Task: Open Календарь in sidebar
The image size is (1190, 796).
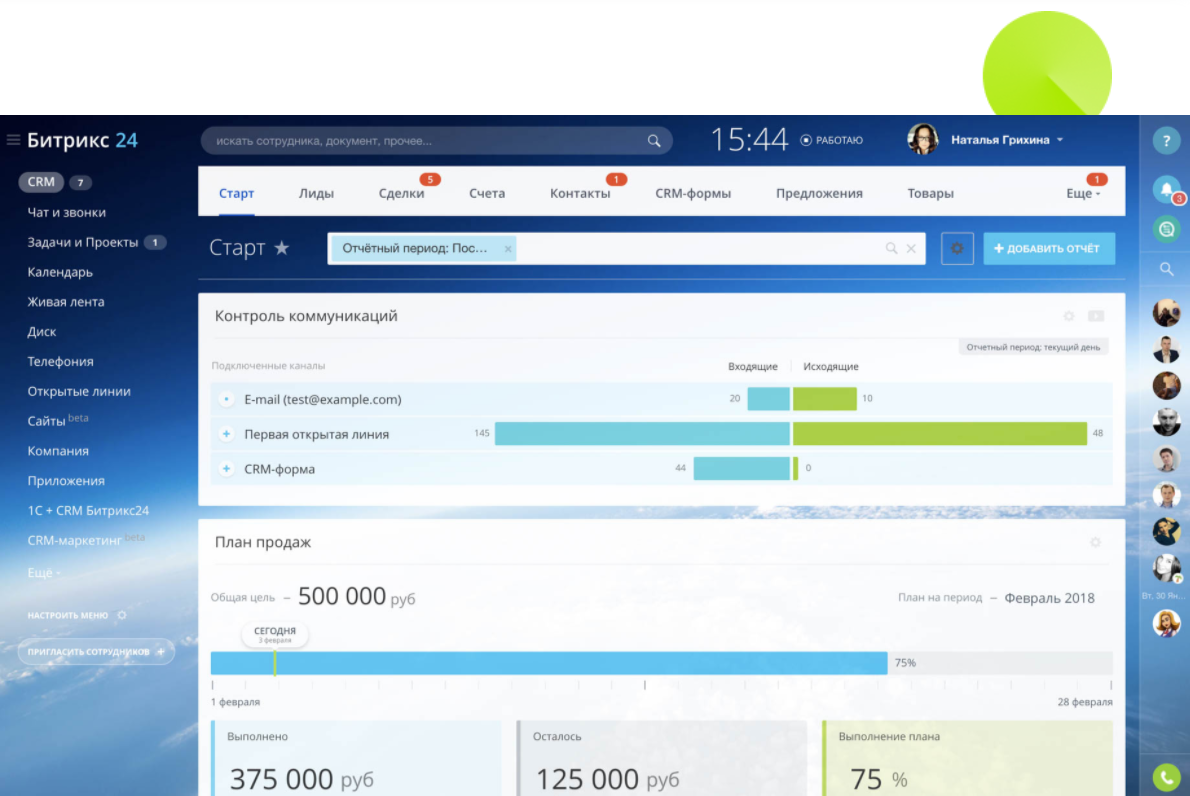Action: (x=60, y=272)
